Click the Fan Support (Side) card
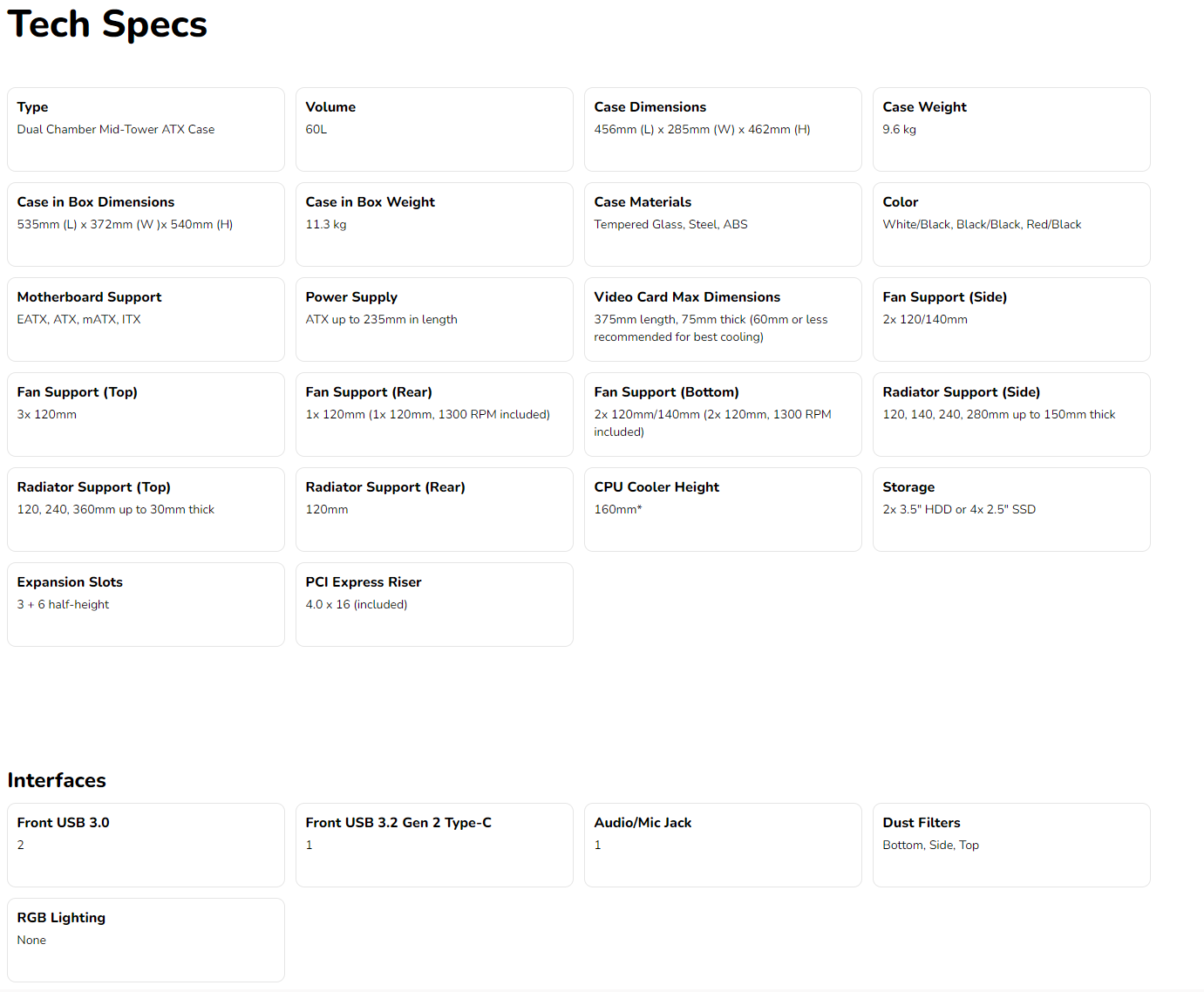This screenshot has width=1204, height=992. click(x=1011, y=319)
